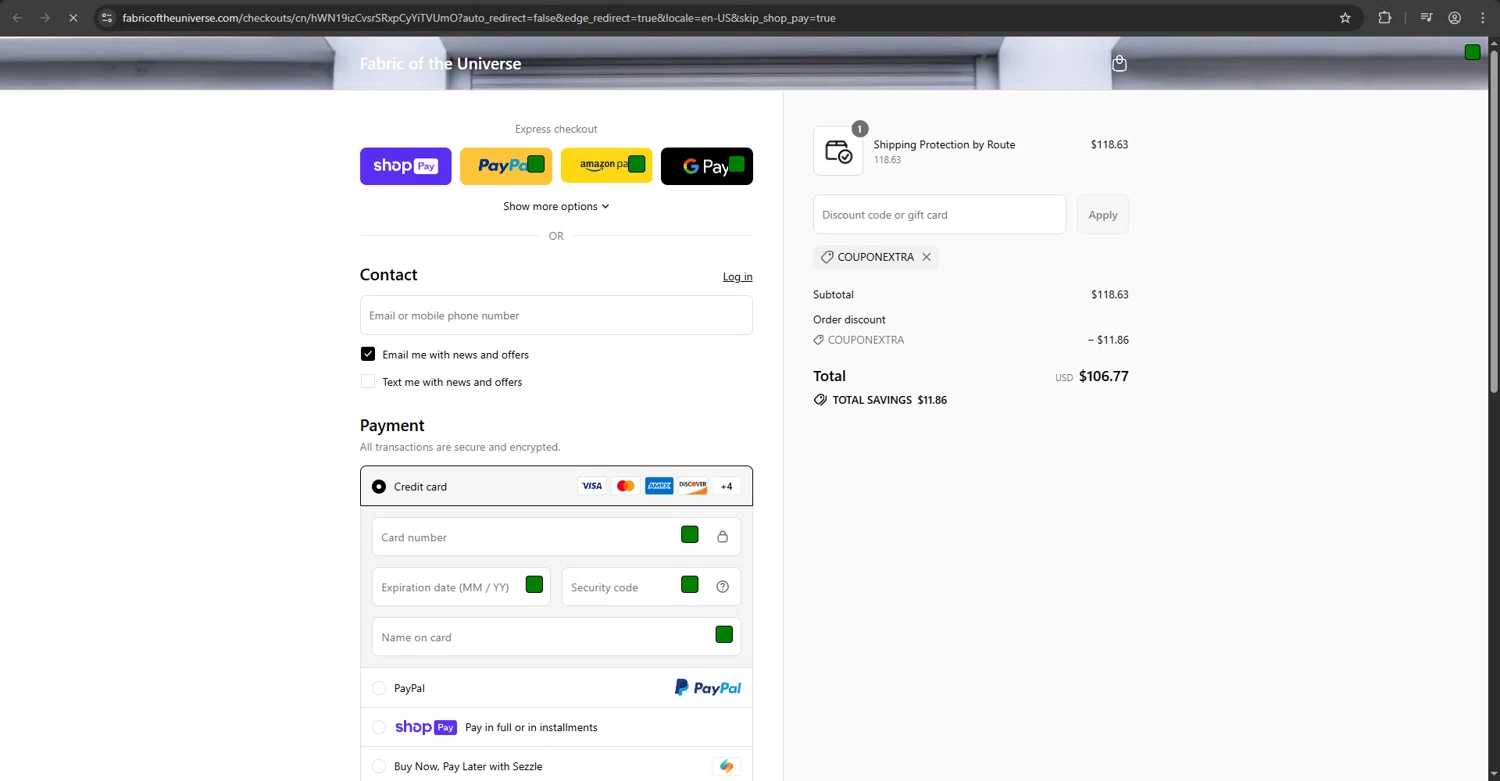
Task: Expand Show more options
Action: [556, 206]
